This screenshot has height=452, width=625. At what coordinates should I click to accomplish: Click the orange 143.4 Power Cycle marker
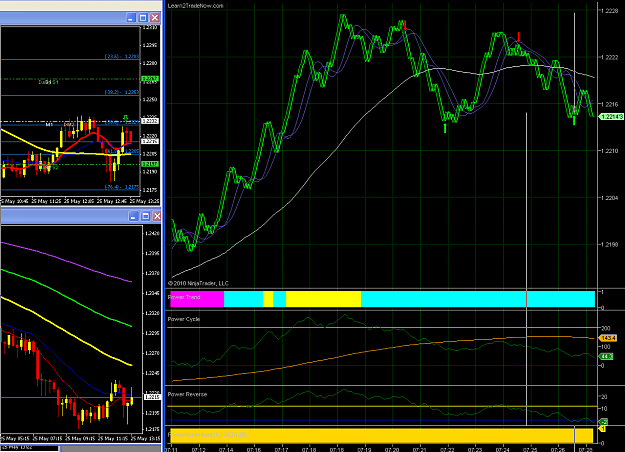[608, 338]
